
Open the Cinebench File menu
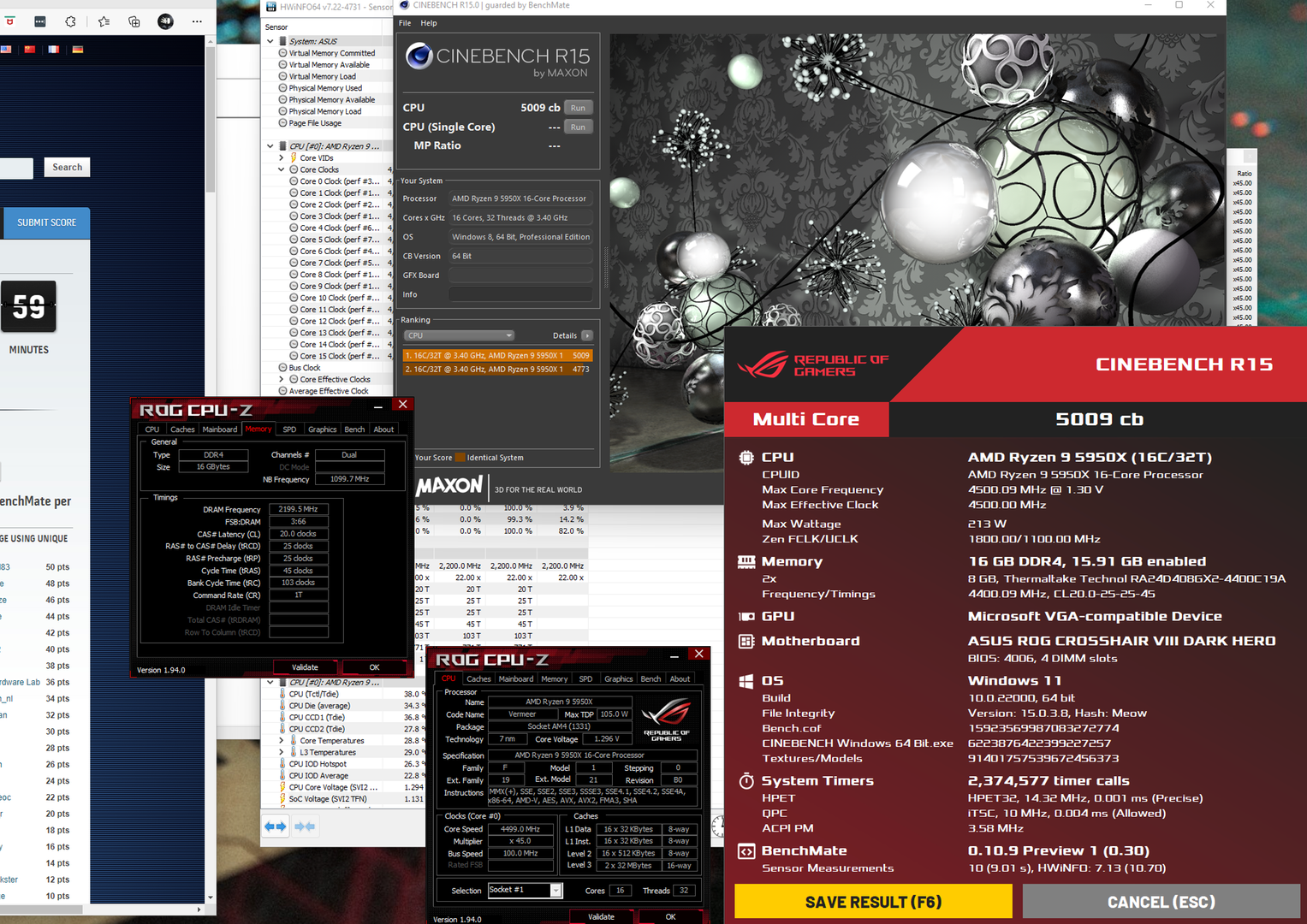point(405,23)
